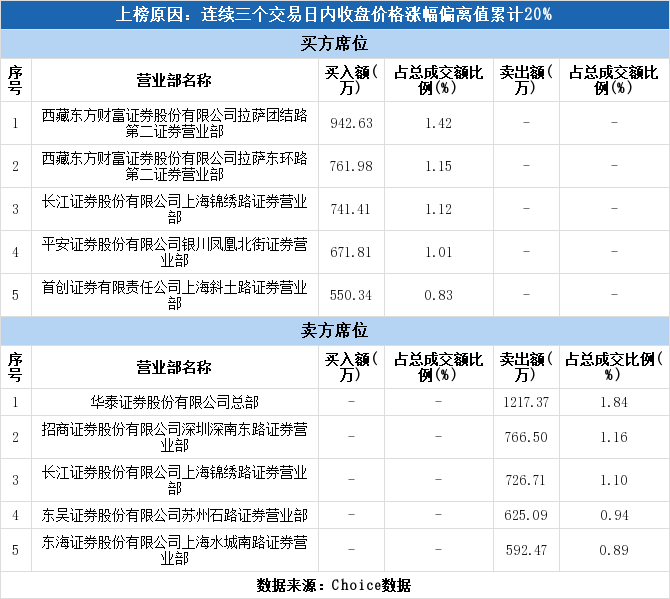Click sell percentage 1.10
The height and width of the screenshot is (599, 670).
[614, 480]
